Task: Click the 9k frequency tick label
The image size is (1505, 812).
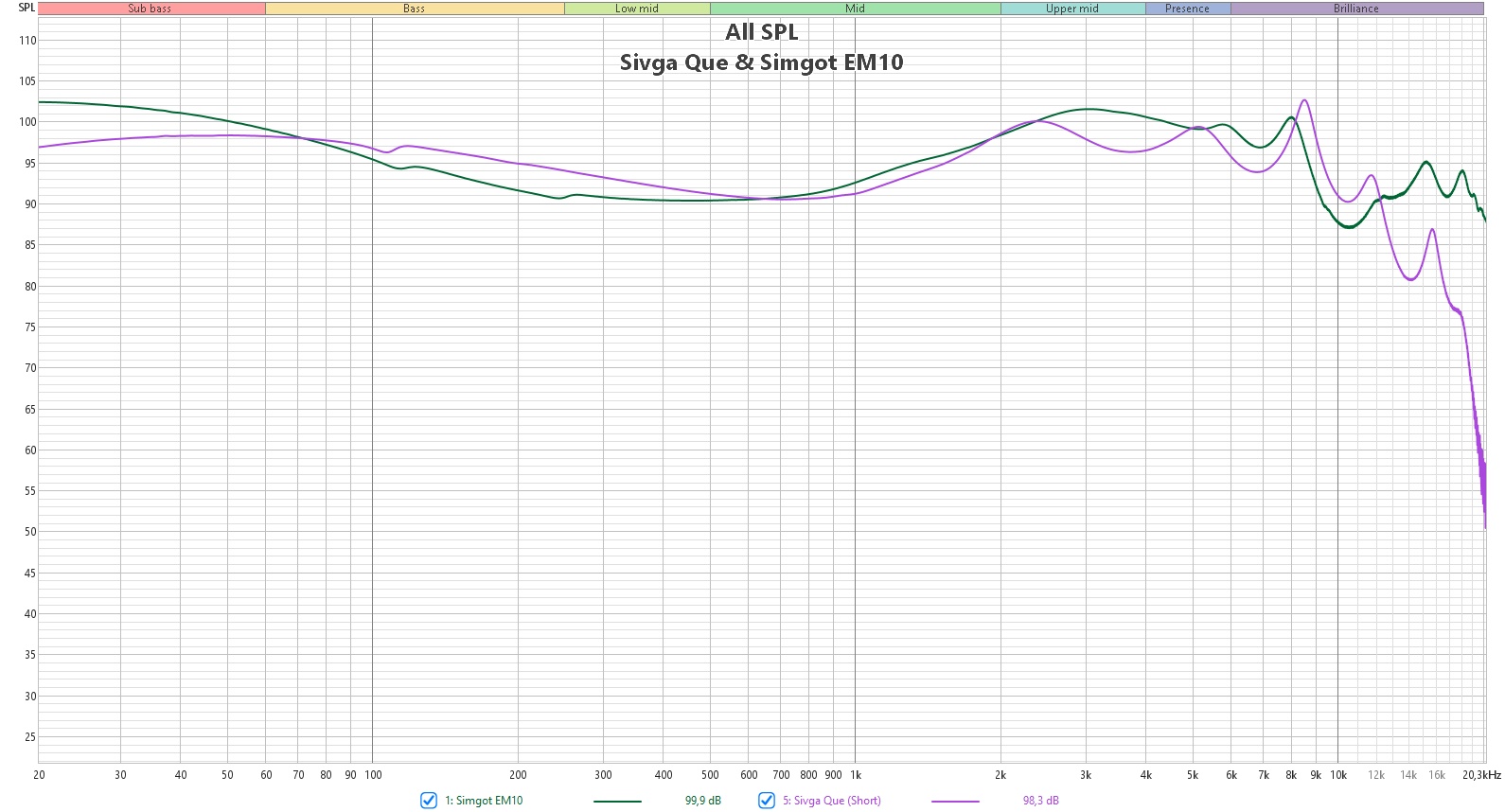Action: [1316, 775]
